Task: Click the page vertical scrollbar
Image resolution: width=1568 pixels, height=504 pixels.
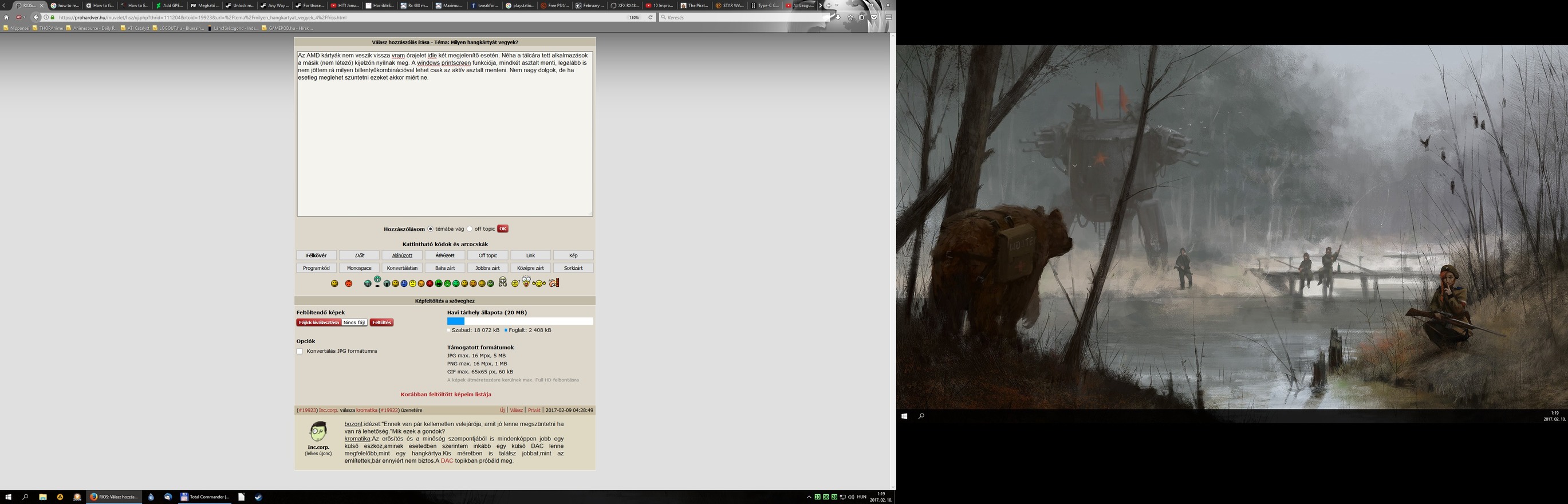Action: [893, 262]
